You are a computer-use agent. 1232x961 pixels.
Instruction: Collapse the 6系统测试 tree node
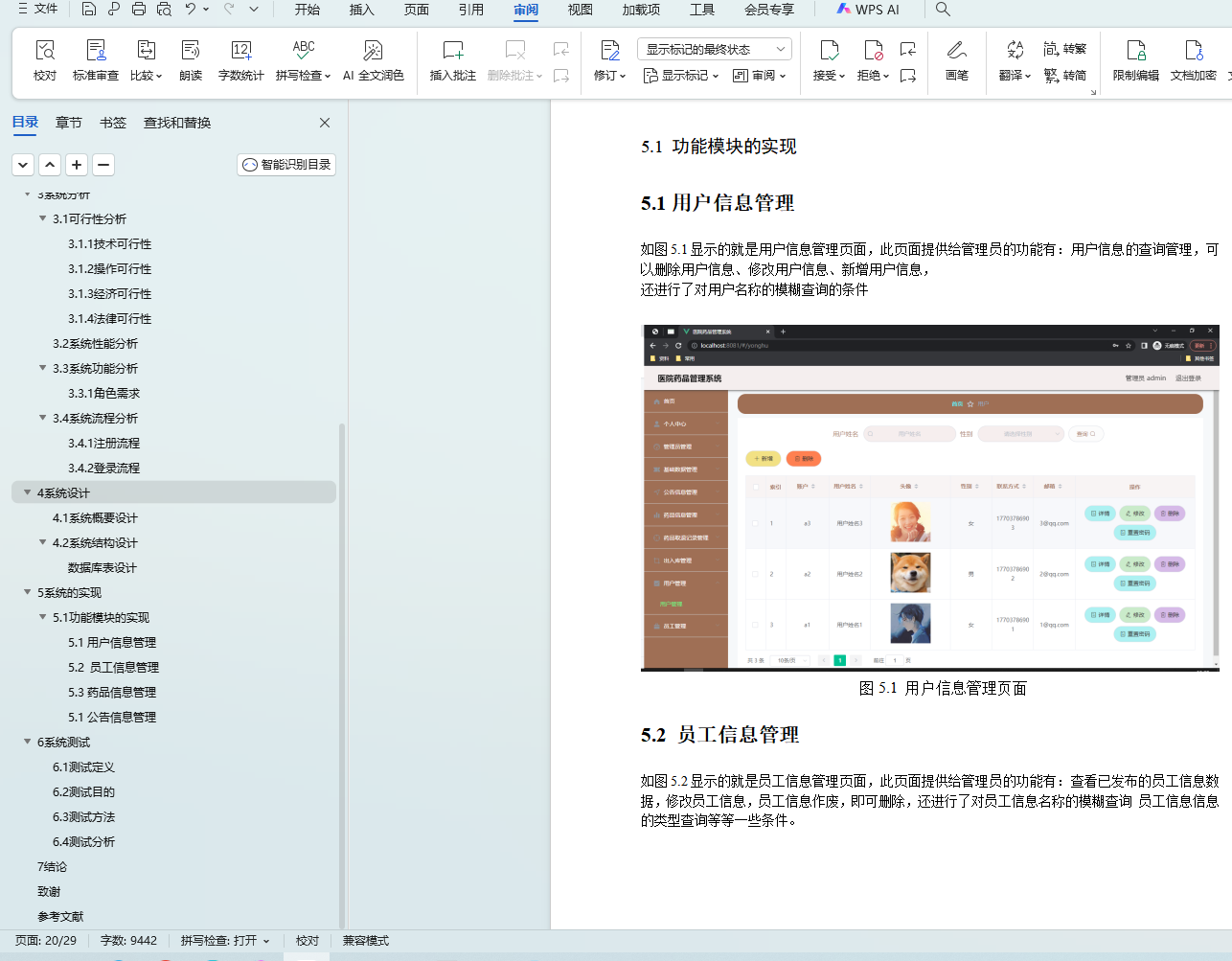pyautogui.click(x=28, y=742)
